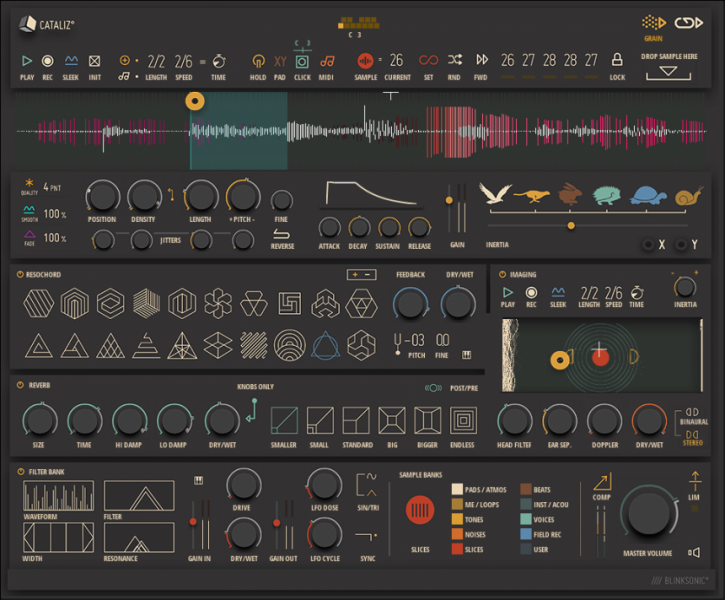Select the snail inertia speed icon
This screenshot has width=725, height=600.
688,196
